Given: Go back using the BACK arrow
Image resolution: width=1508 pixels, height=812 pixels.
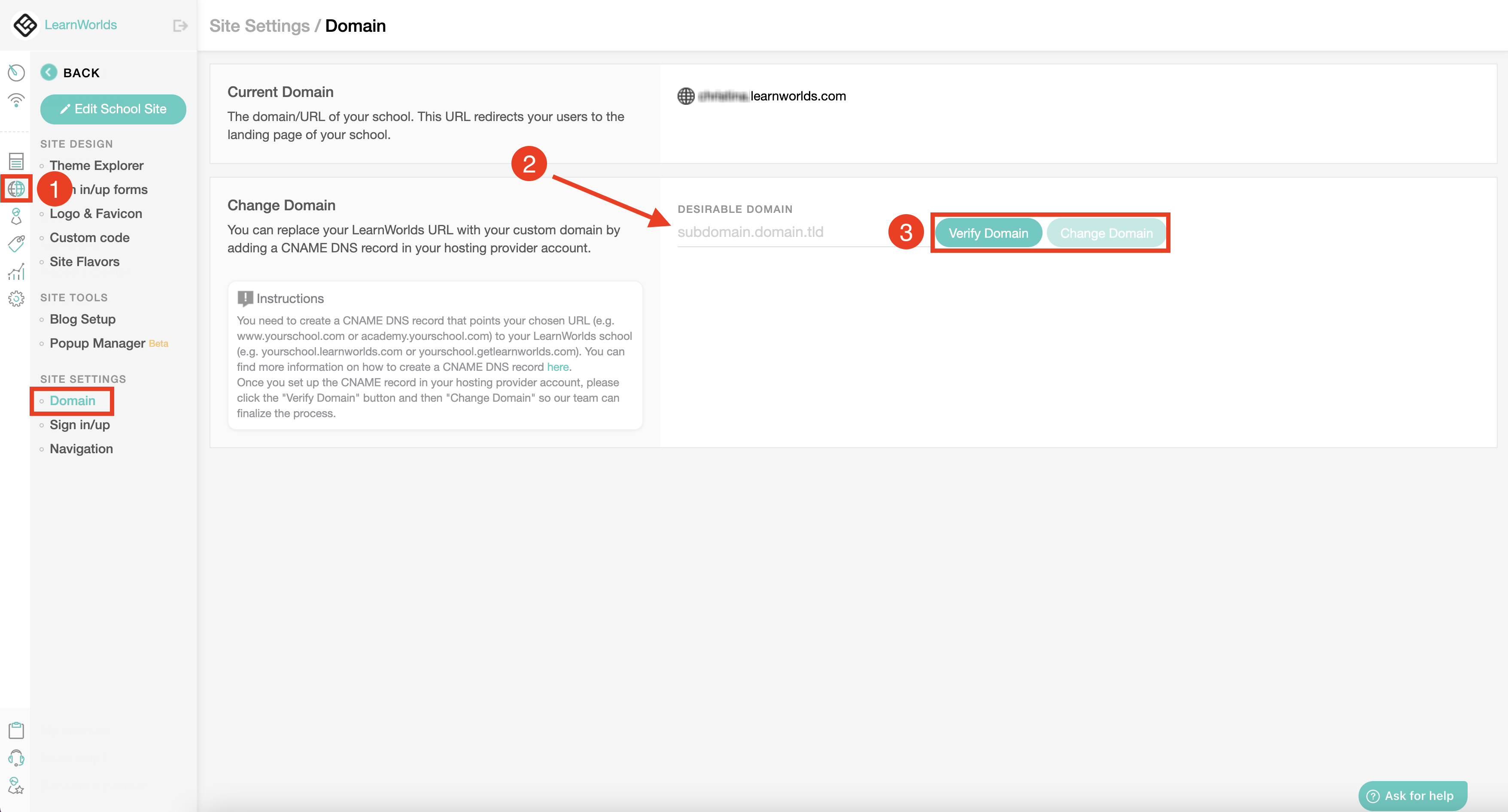Looking at the screenshot, I should (x=49, y=73).
